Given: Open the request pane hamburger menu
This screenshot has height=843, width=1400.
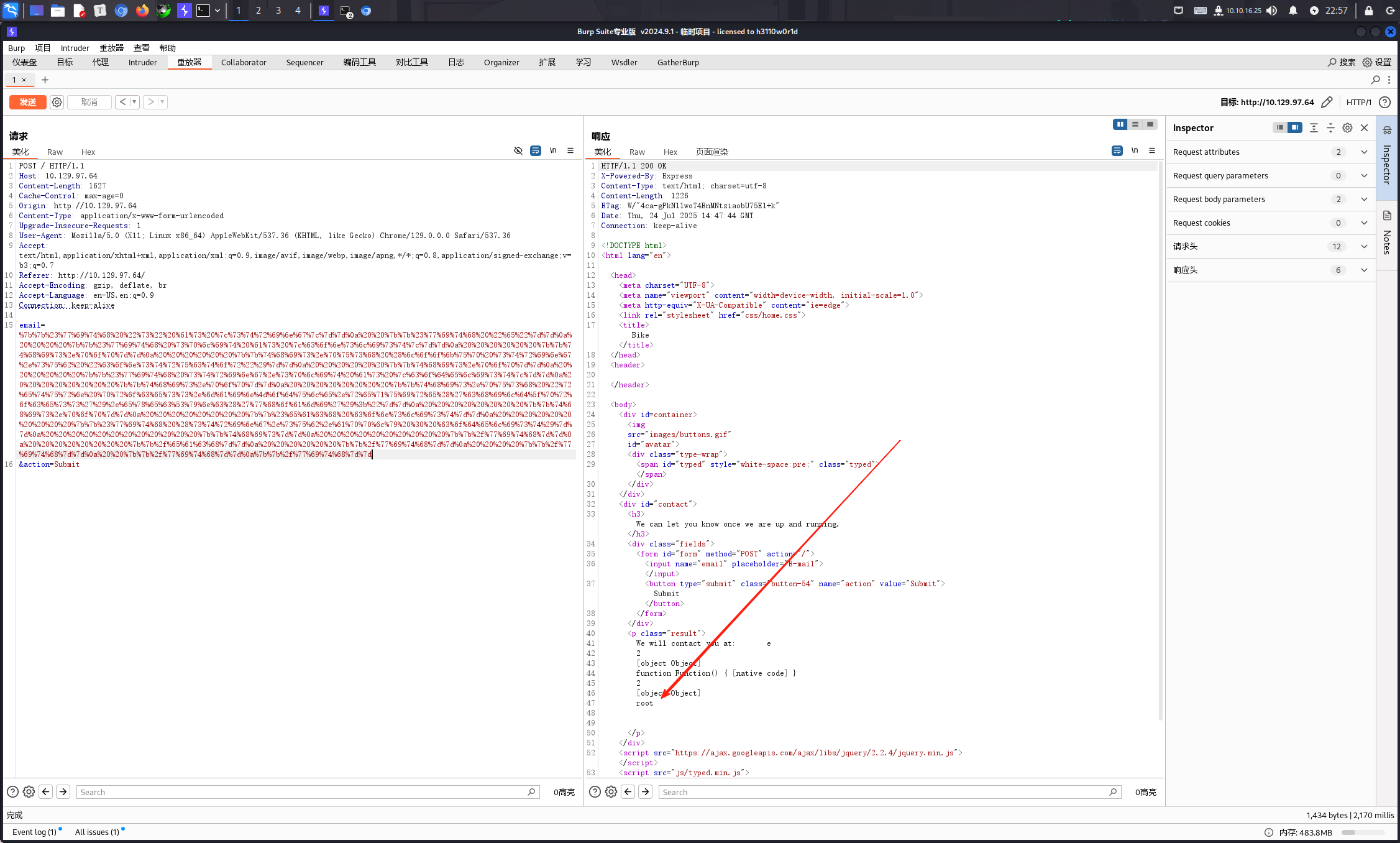Looking at the screenshot, I should point(570,150).
